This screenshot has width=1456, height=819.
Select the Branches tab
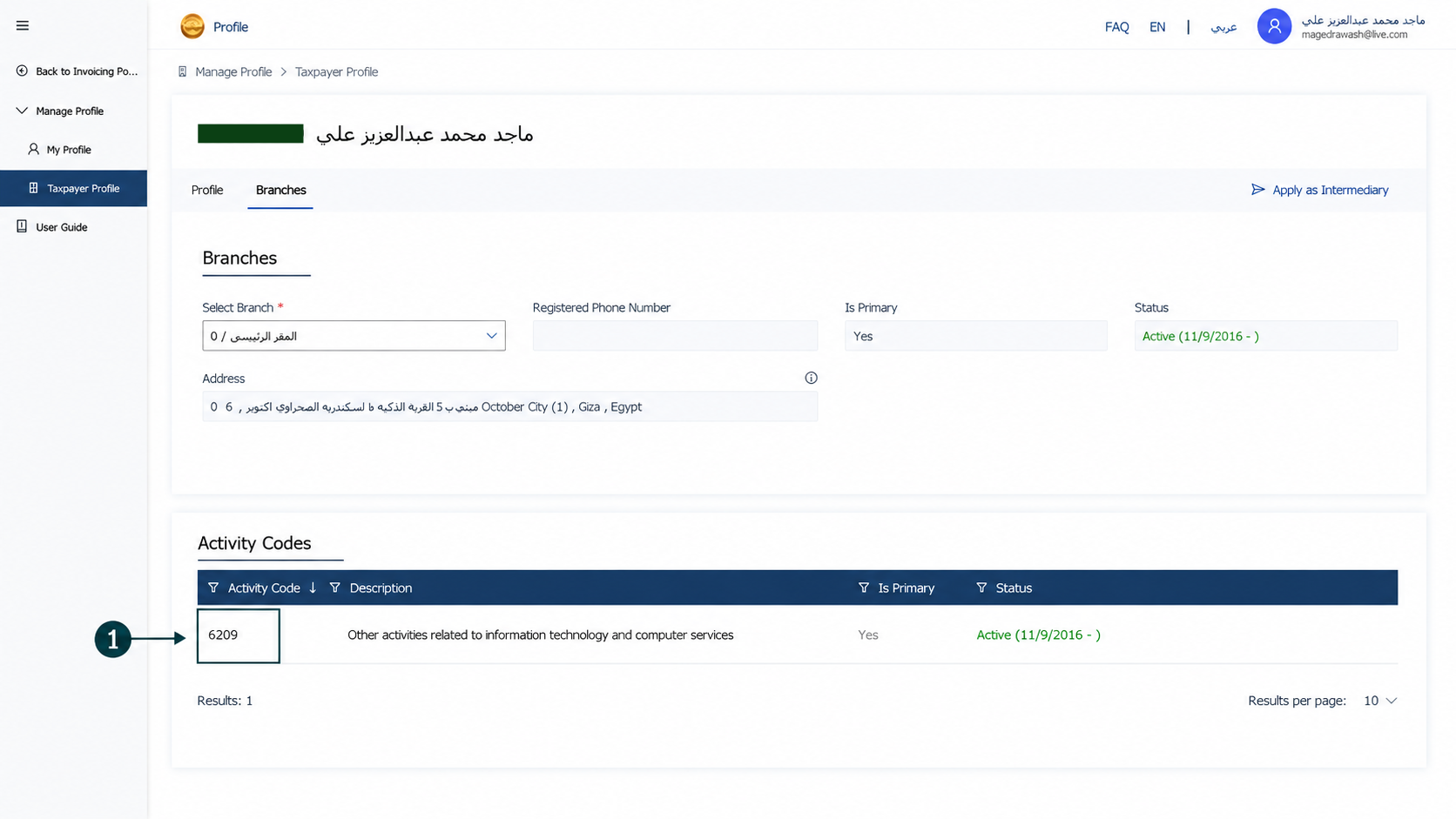tap(280, 190)
